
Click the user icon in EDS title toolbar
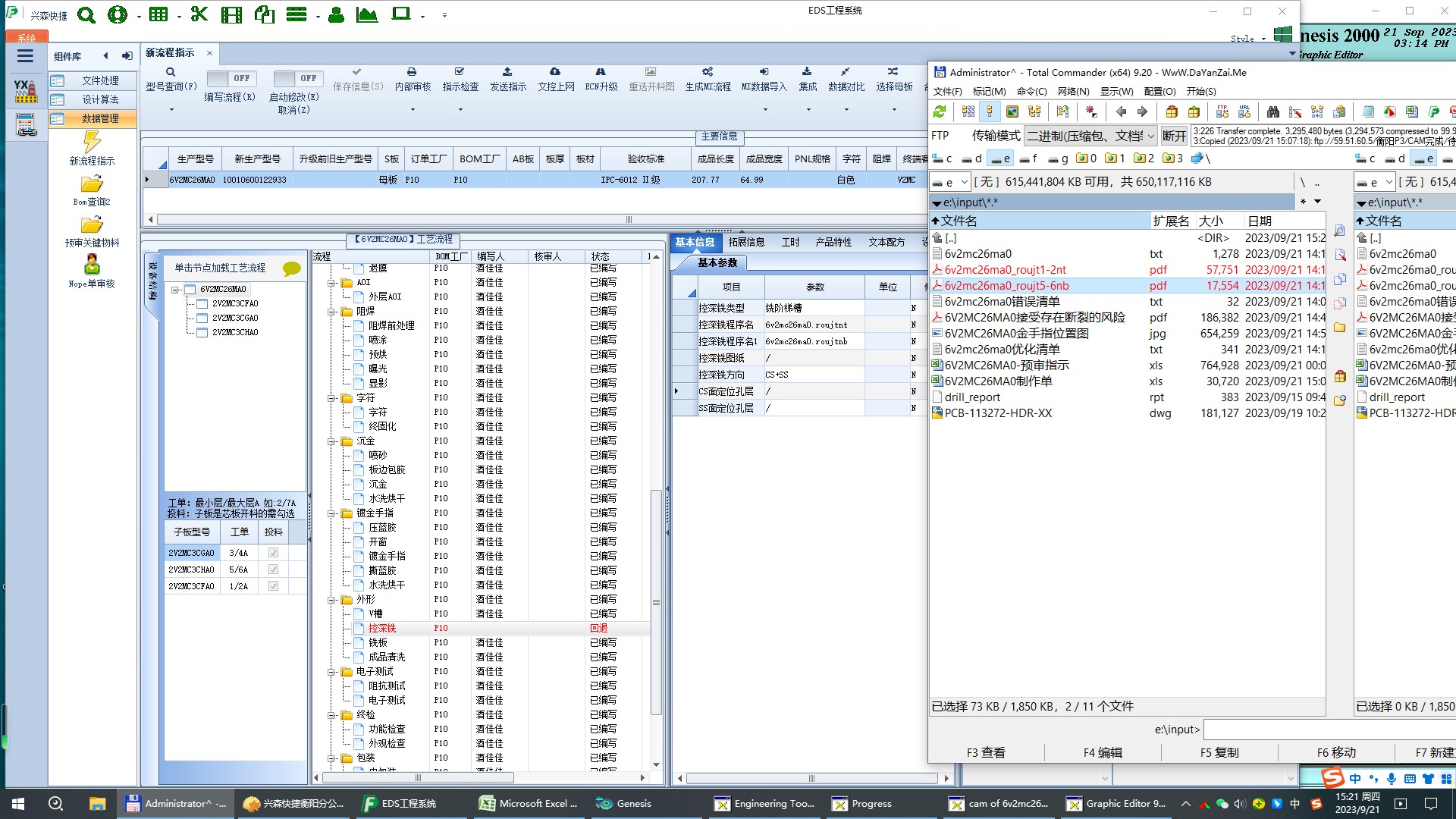(336, 14)
